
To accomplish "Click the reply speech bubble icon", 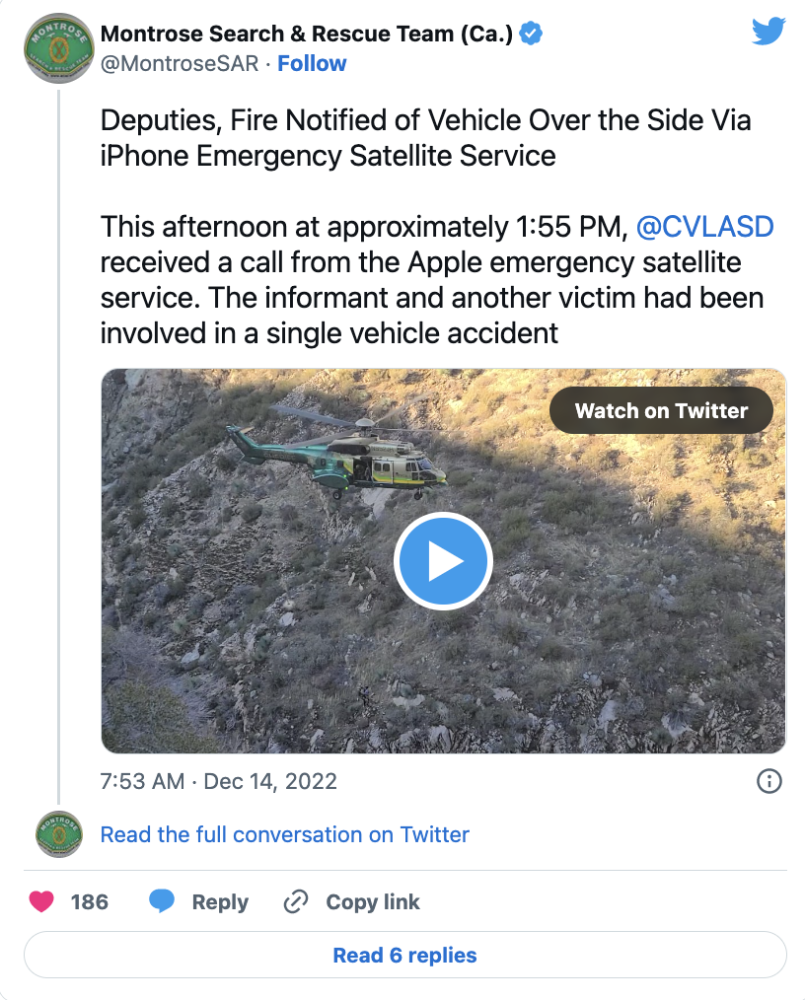I will (x=162, y=902).
